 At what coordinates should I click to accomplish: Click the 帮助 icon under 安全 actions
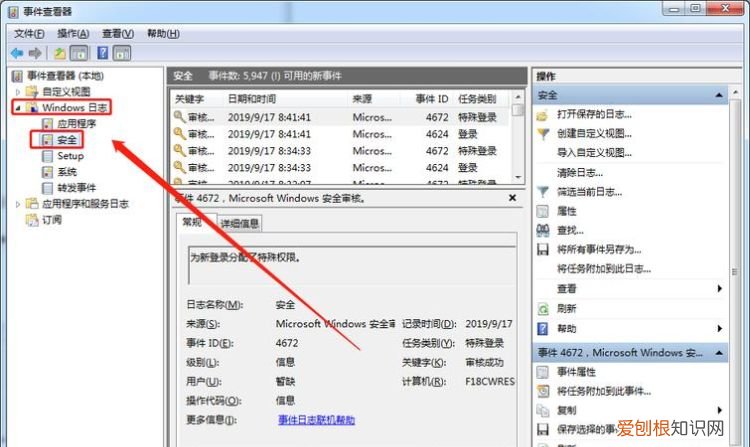543,328
